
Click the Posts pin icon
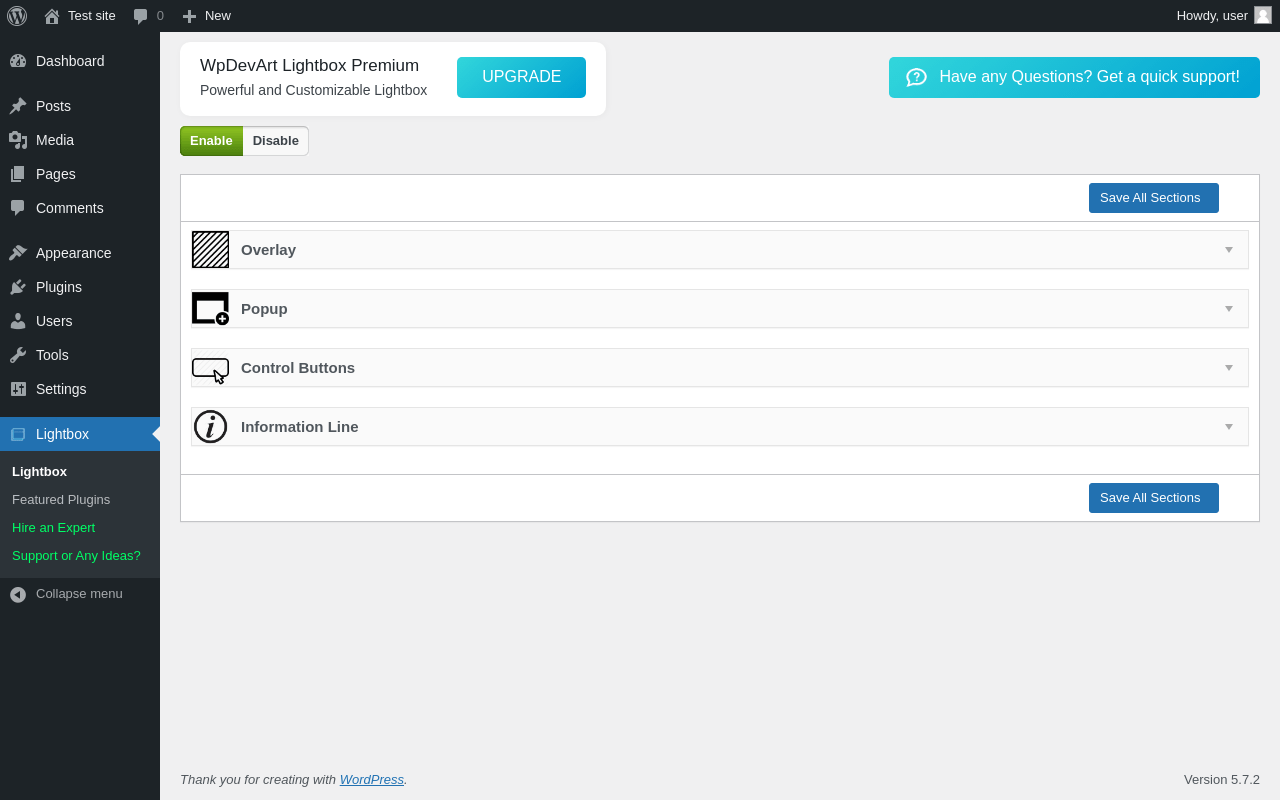pos(18,106)
